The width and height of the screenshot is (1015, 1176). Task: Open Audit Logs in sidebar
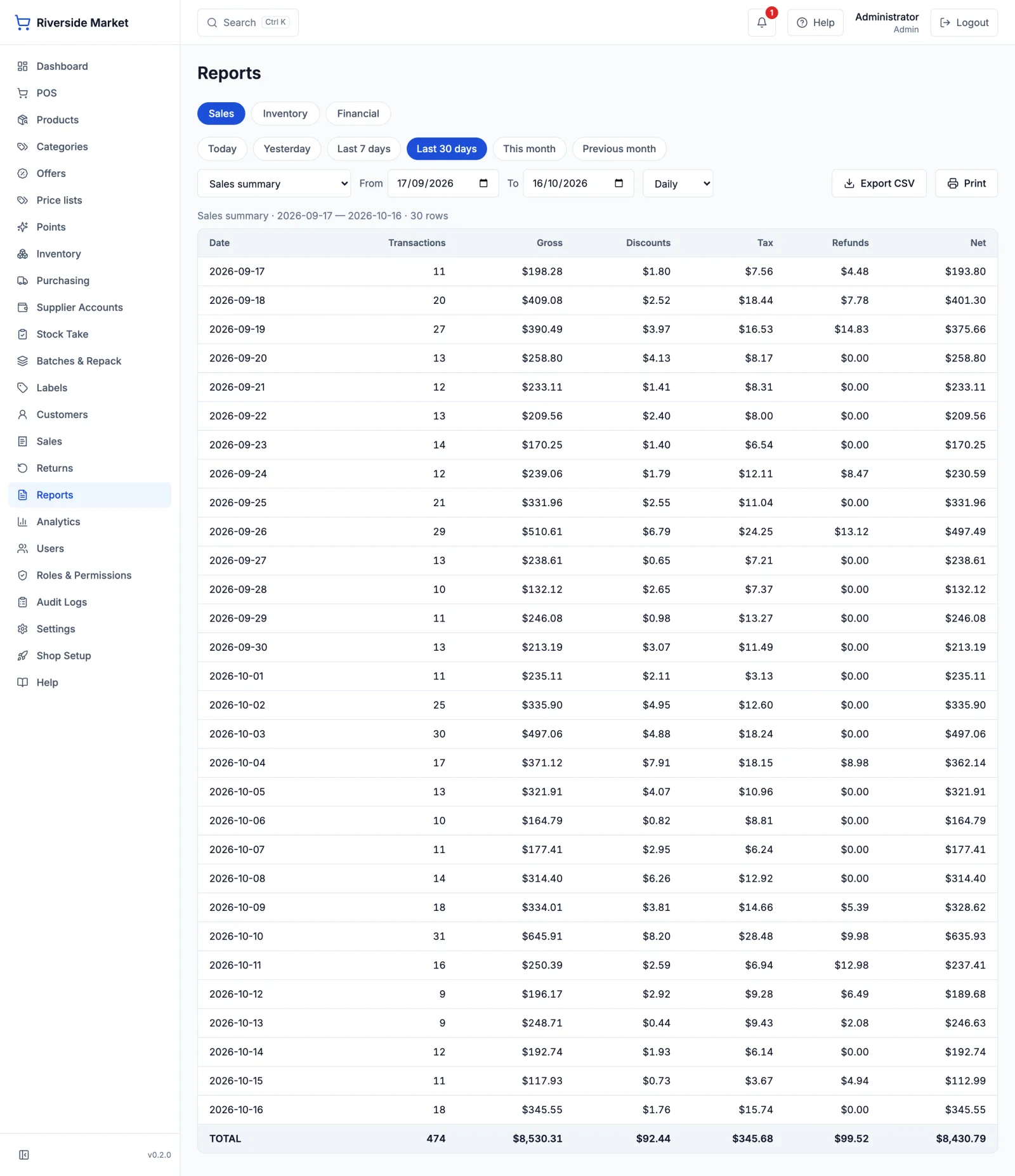point(90,602)
